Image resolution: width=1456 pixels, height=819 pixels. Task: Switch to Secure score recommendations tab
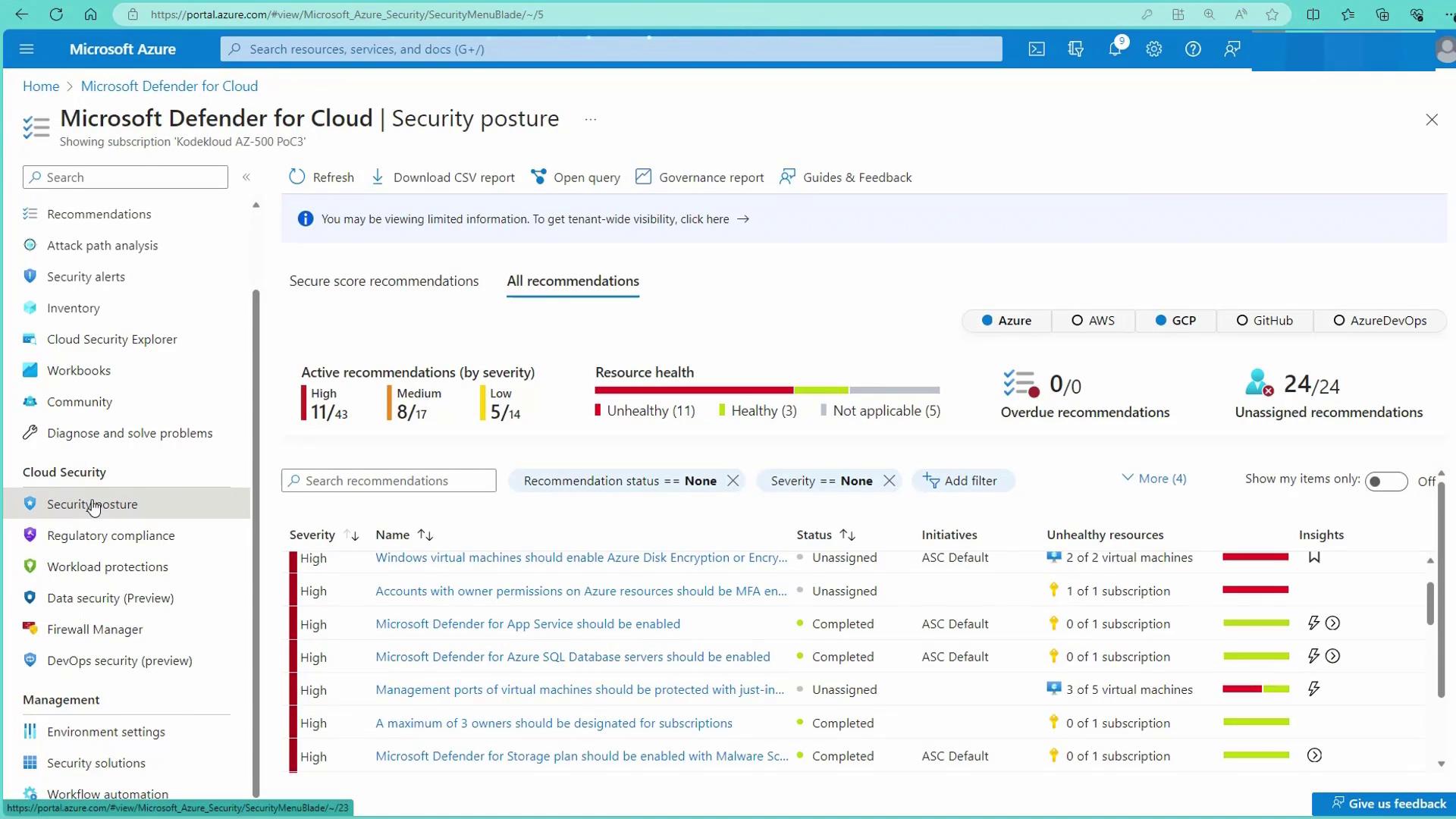pos(384,281)
